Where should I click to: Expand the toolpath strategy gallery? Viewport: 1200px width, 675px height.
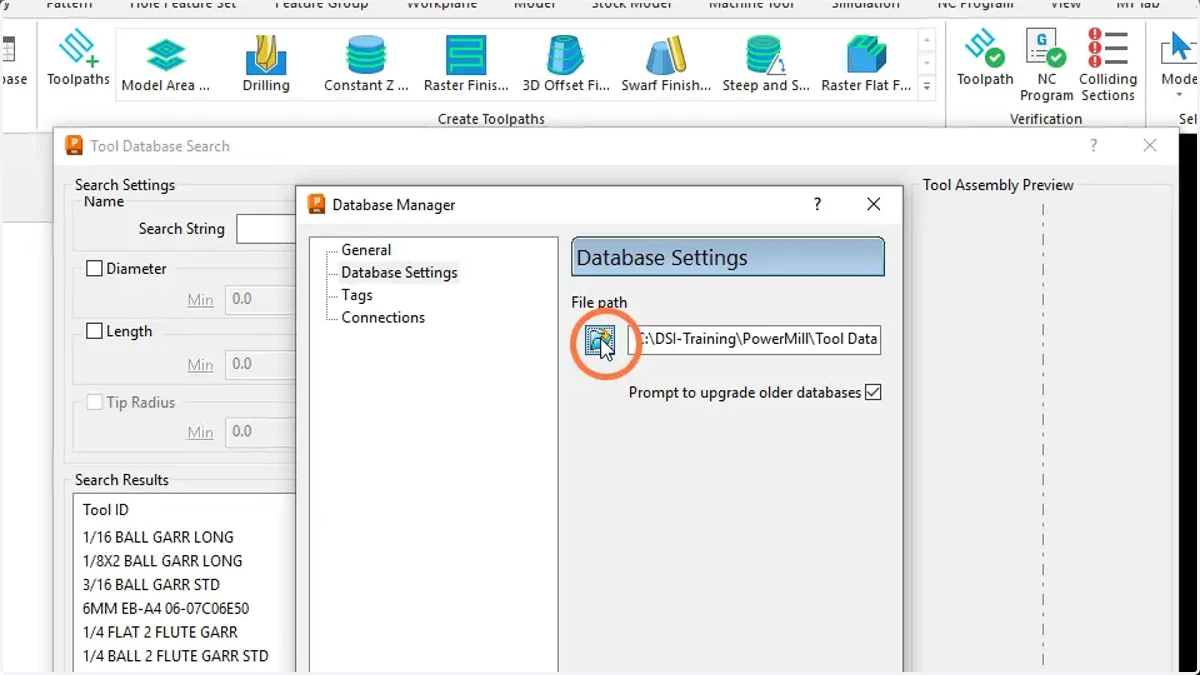[x=927, y=87]
